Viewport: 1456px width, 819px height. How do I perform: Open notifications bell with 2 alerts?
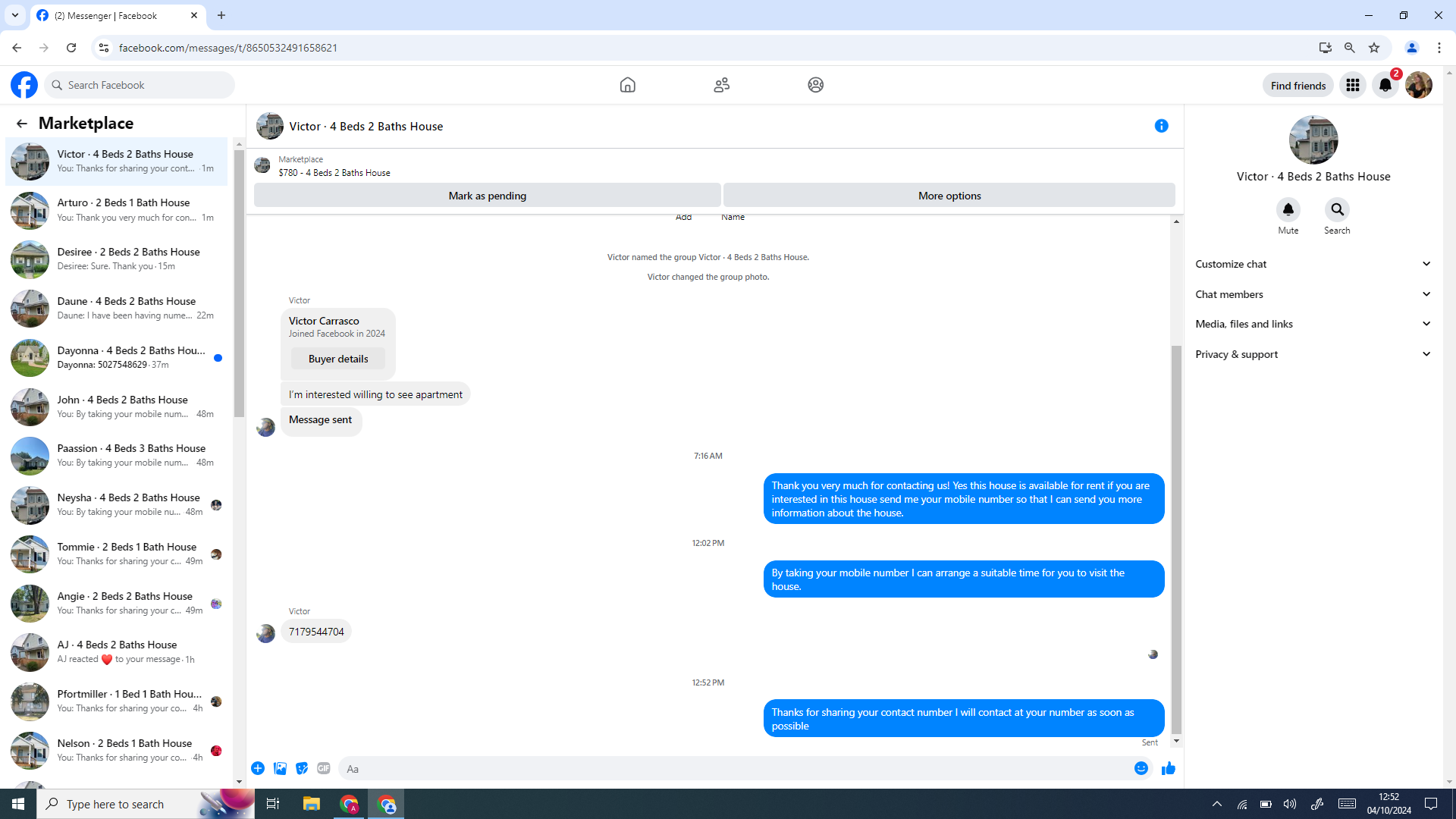pyautogui.click(x=1385, y=85)
